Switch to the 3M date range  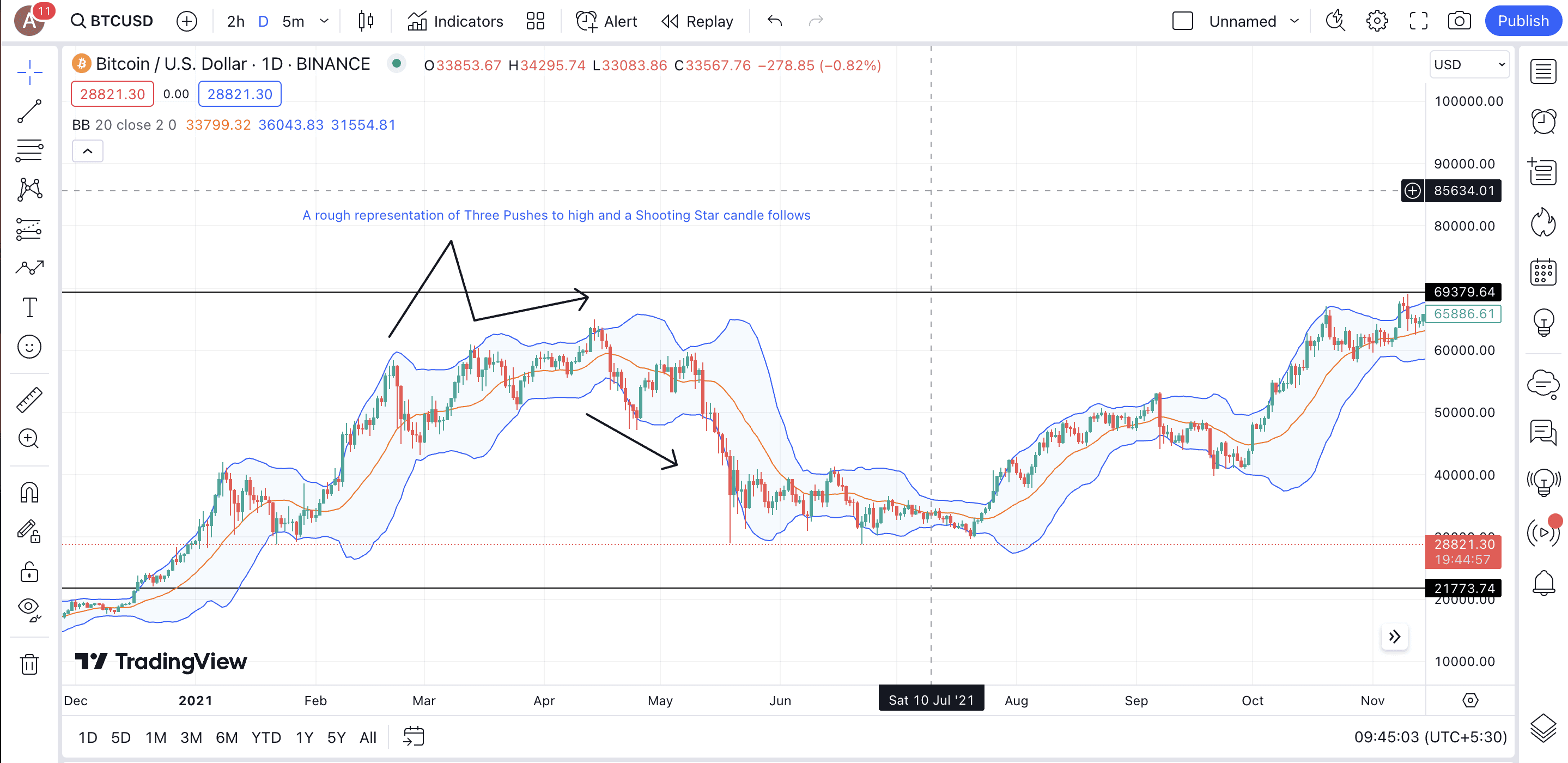[x=191, y=737]
